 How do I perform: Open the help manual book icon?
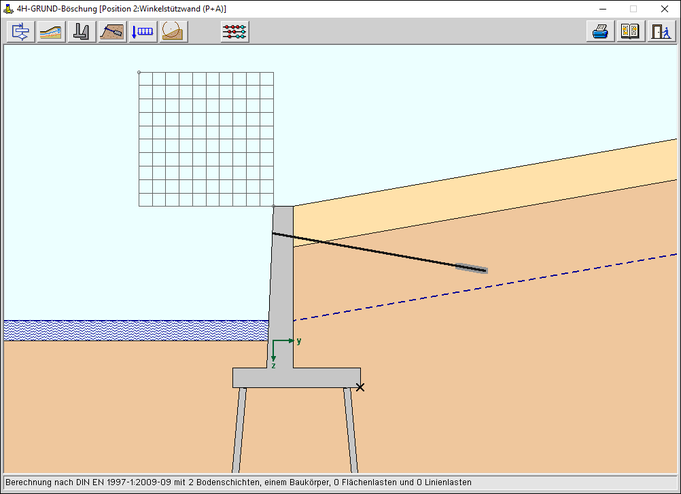[x=630, y=31]
